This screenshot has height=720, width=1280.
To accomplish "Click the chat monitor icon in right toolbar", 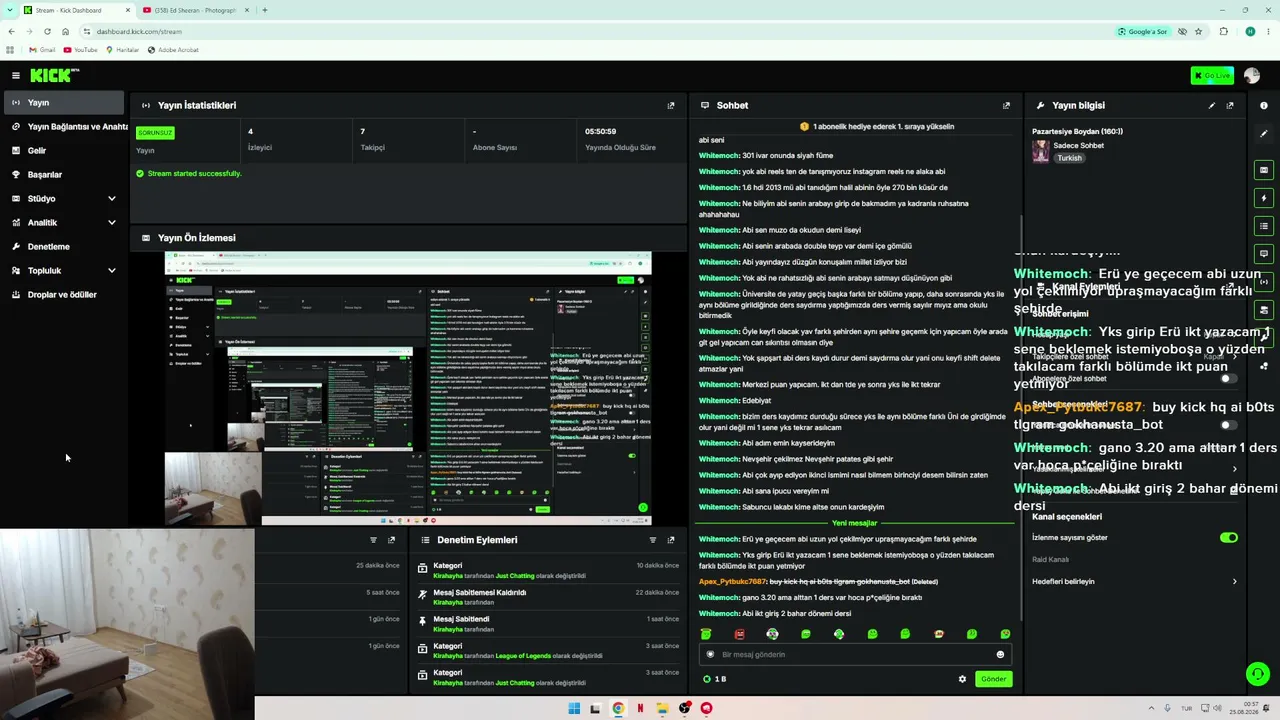I will coord(1264,254).
